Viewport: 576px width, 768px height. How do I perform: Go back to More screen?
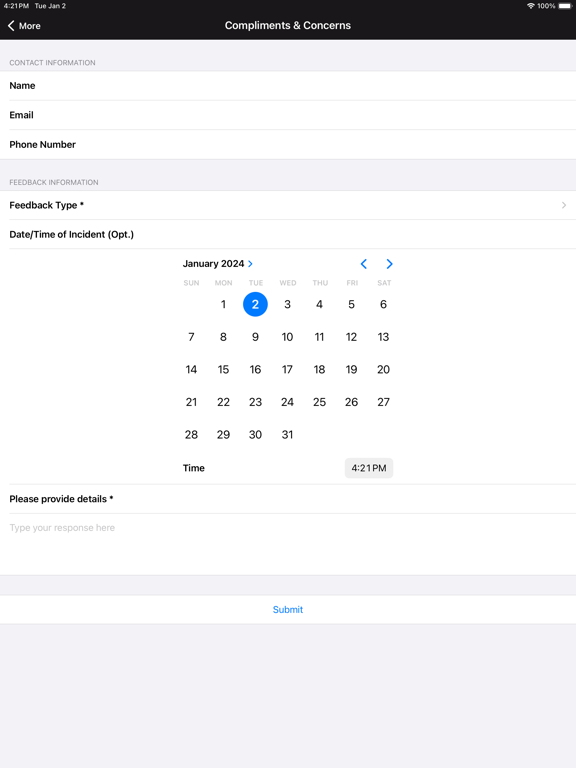(24, 25)
